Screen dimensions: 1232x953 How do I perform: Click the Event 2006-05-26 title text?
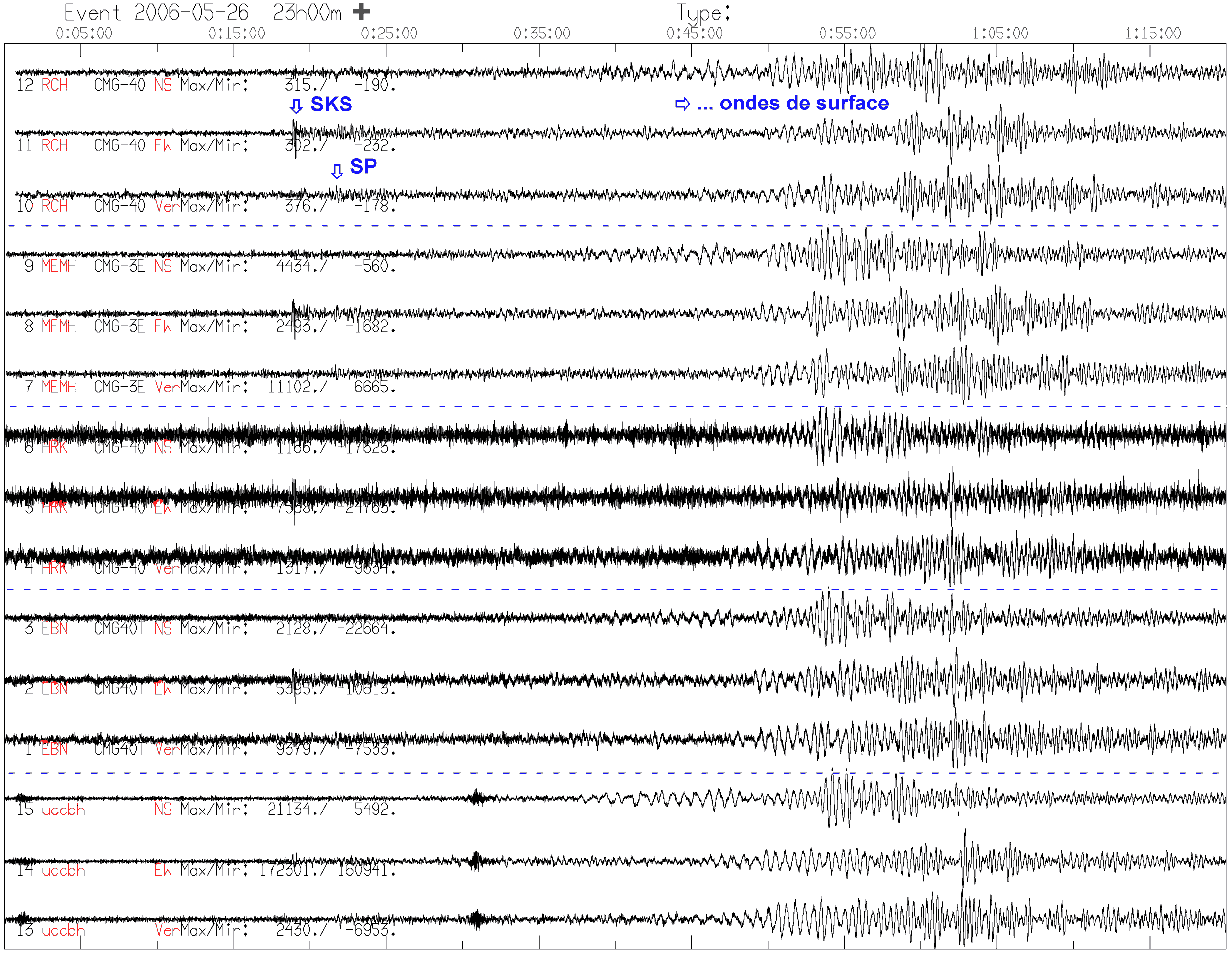coord(156,12)
